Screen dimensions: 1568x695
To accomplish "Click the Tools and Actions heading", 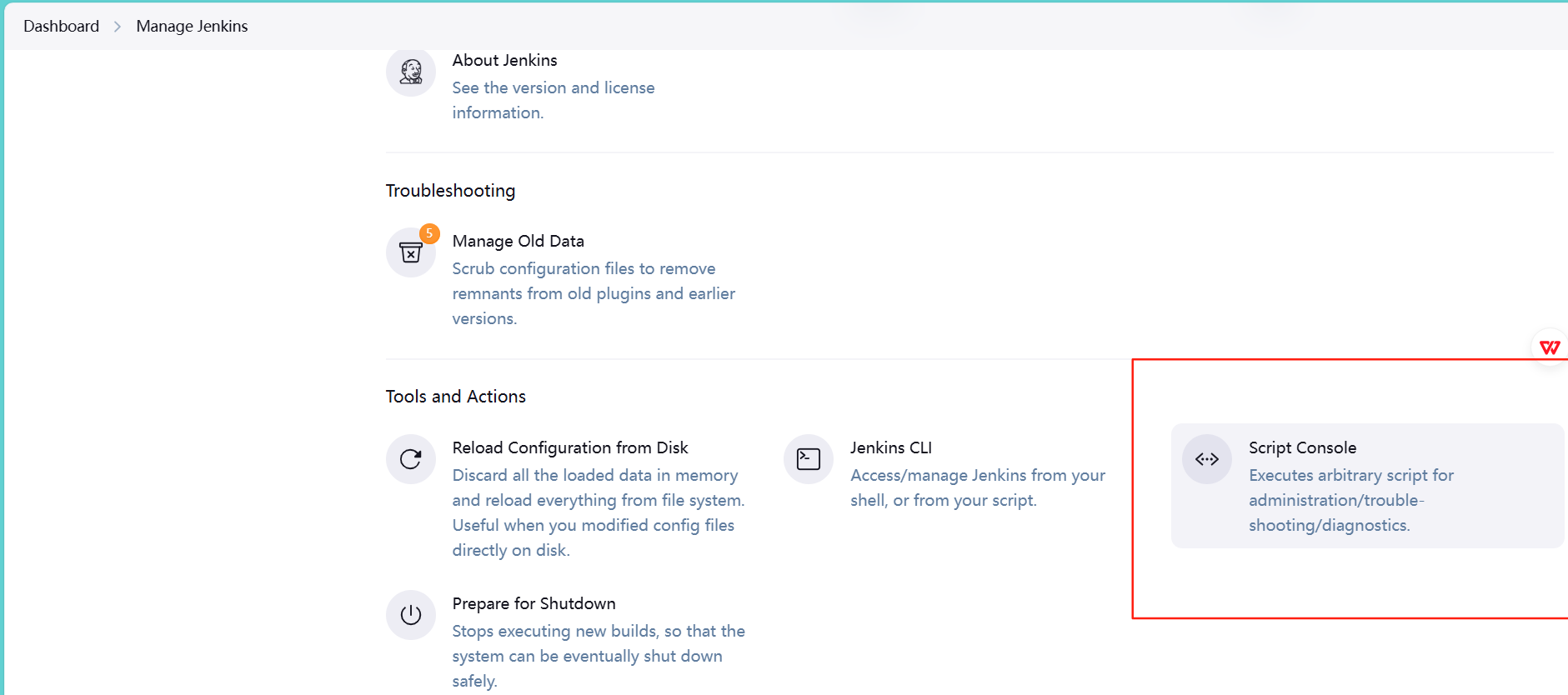I will [x=455, y=397].
